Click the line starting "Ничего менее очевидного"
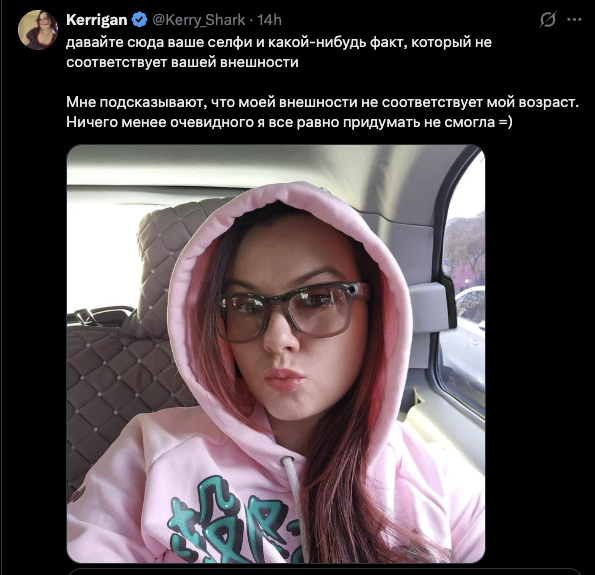 289,122
